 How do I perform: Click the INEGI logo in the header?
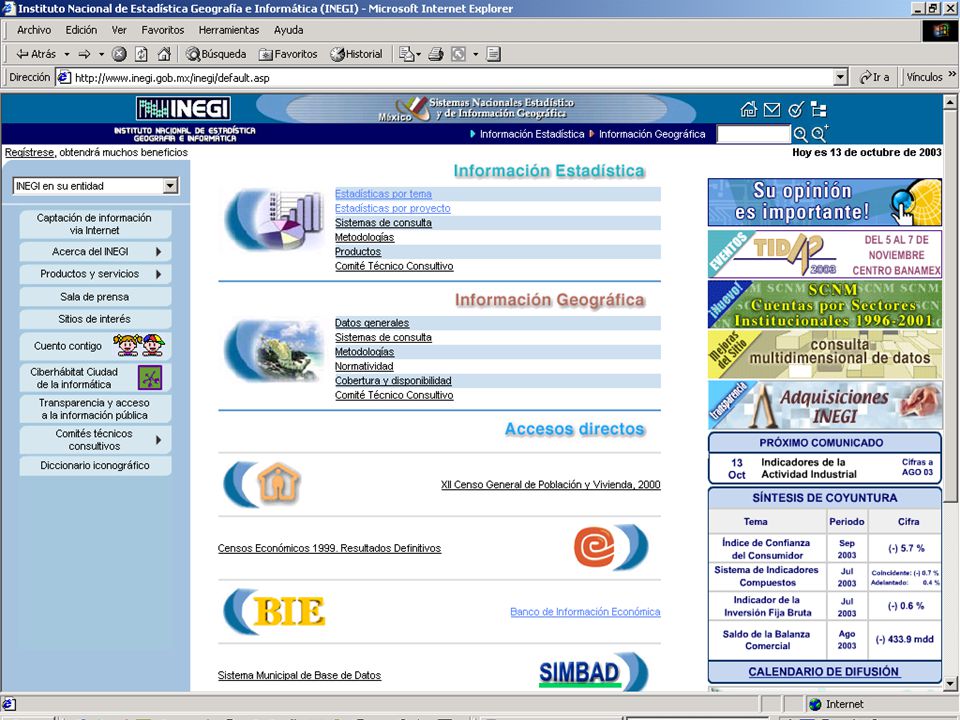click(183, 109)
